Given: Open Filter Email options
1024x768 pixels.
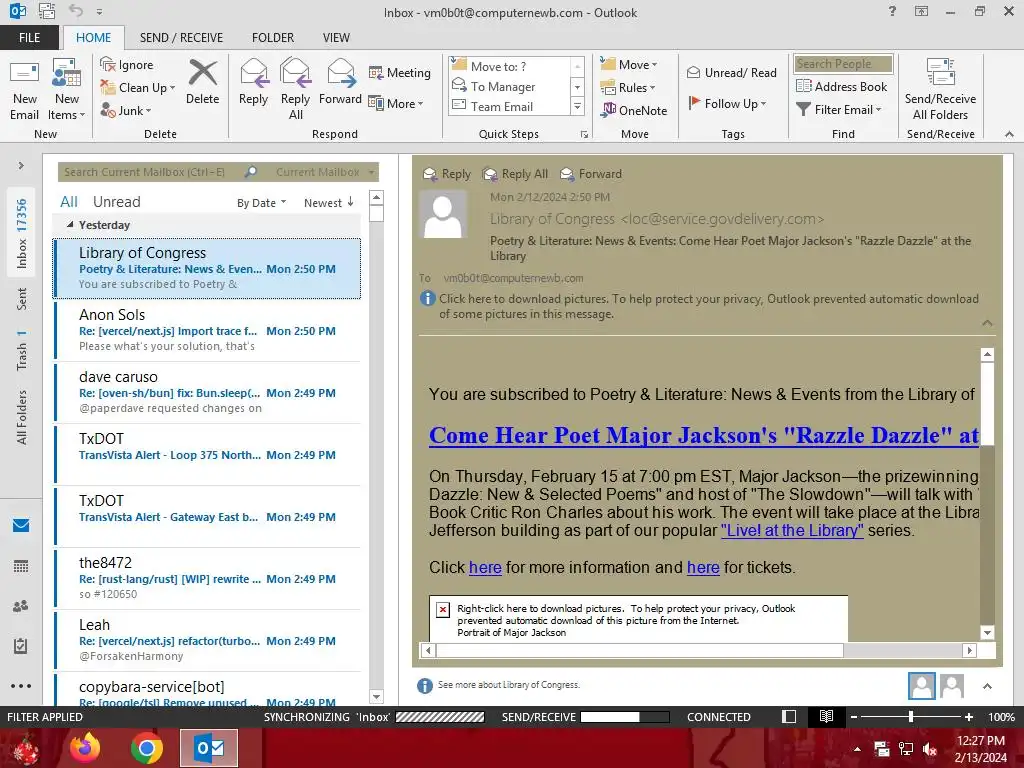Looking at the screenshot, I should click(x=839, y=110).
